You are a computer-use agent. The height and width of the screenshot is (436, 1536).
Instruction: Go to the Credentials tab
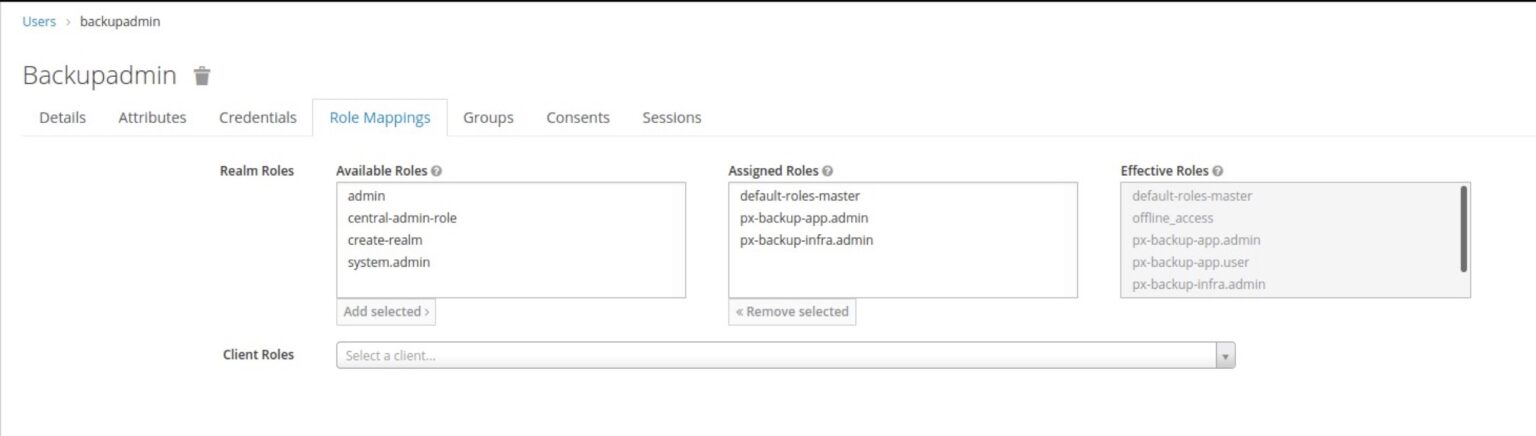(258, 118)
